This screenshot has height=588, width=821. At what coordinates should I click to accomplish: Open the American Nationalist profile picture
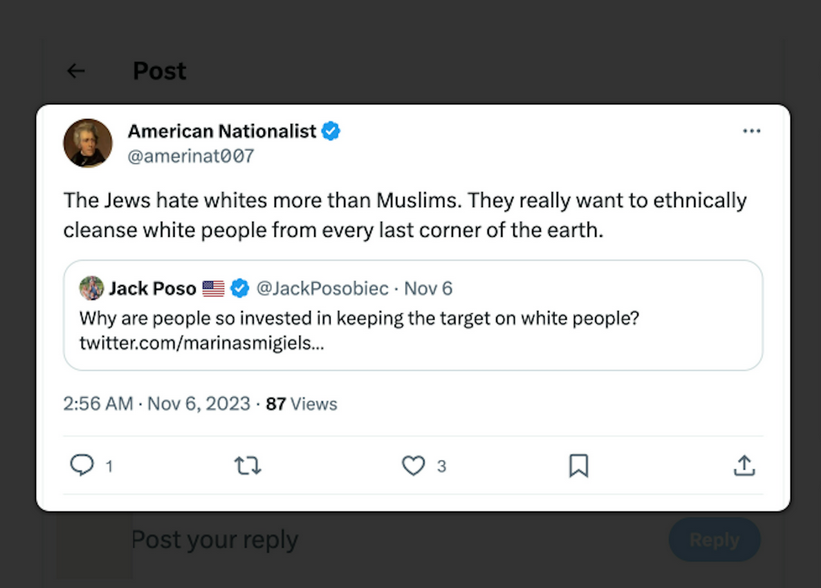pyautogui.click(x=88, y=143)
